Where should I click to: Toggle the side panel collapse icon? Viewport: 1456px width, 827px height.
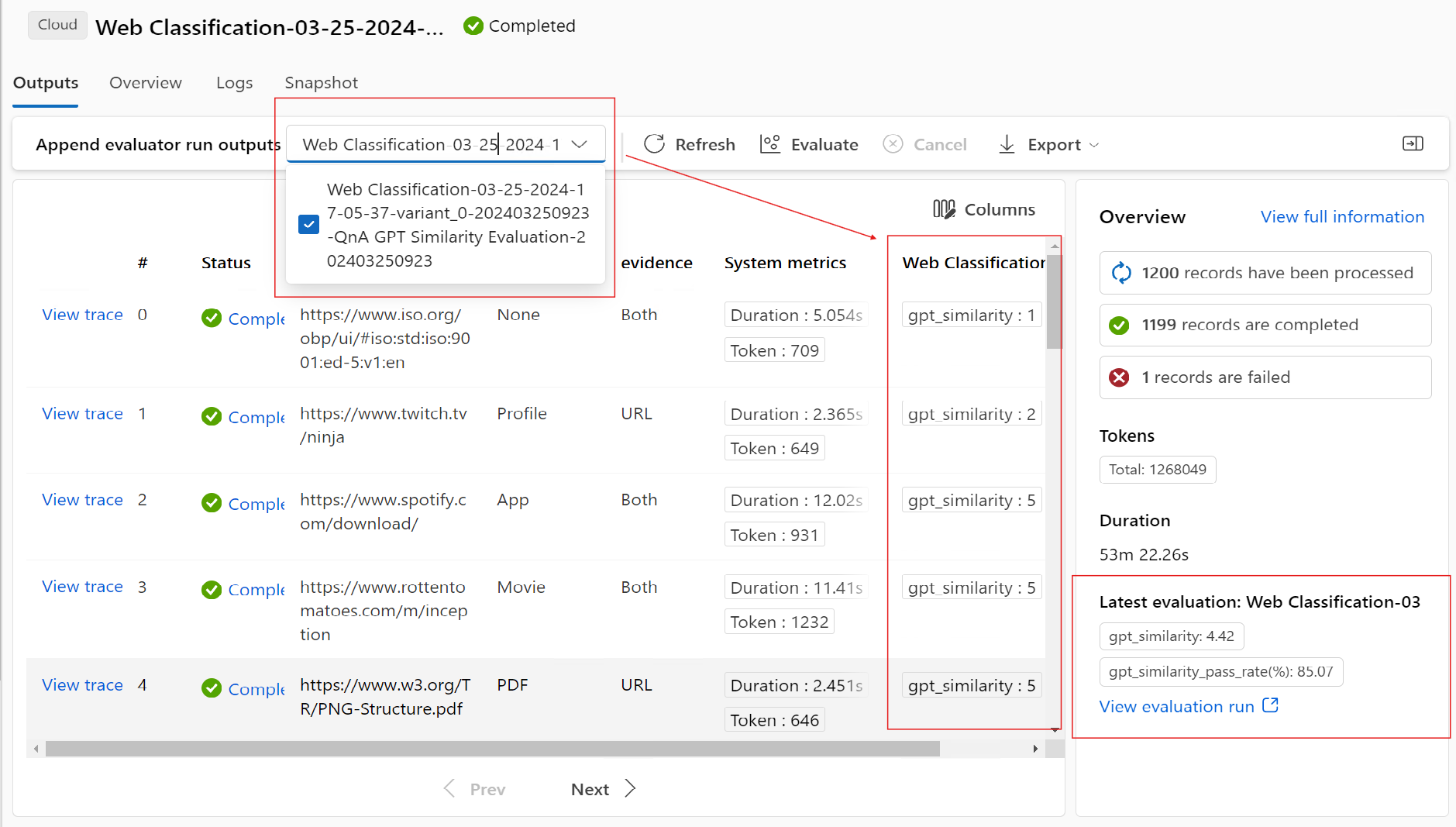(x=1413, y=143)
